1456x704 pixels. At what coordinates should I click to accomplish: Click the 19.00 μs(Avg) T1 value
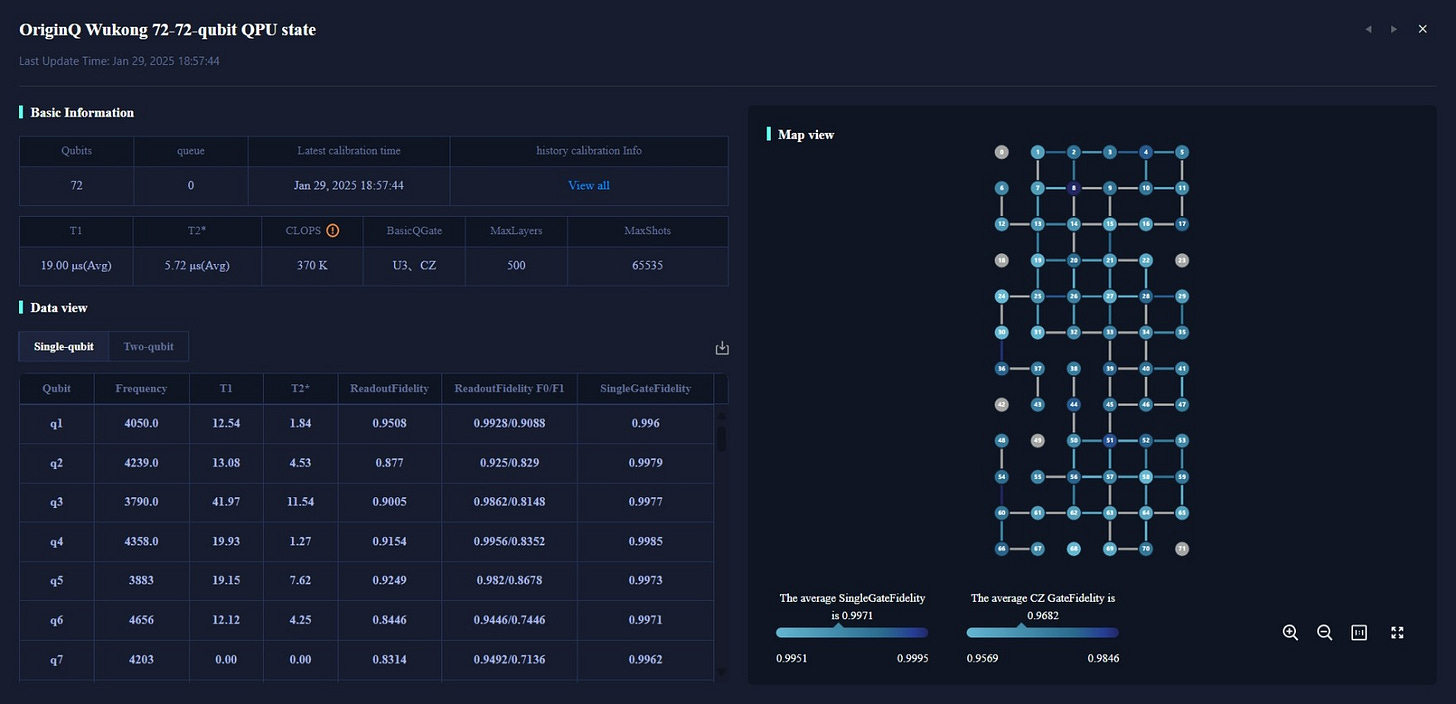click(76, 266)
